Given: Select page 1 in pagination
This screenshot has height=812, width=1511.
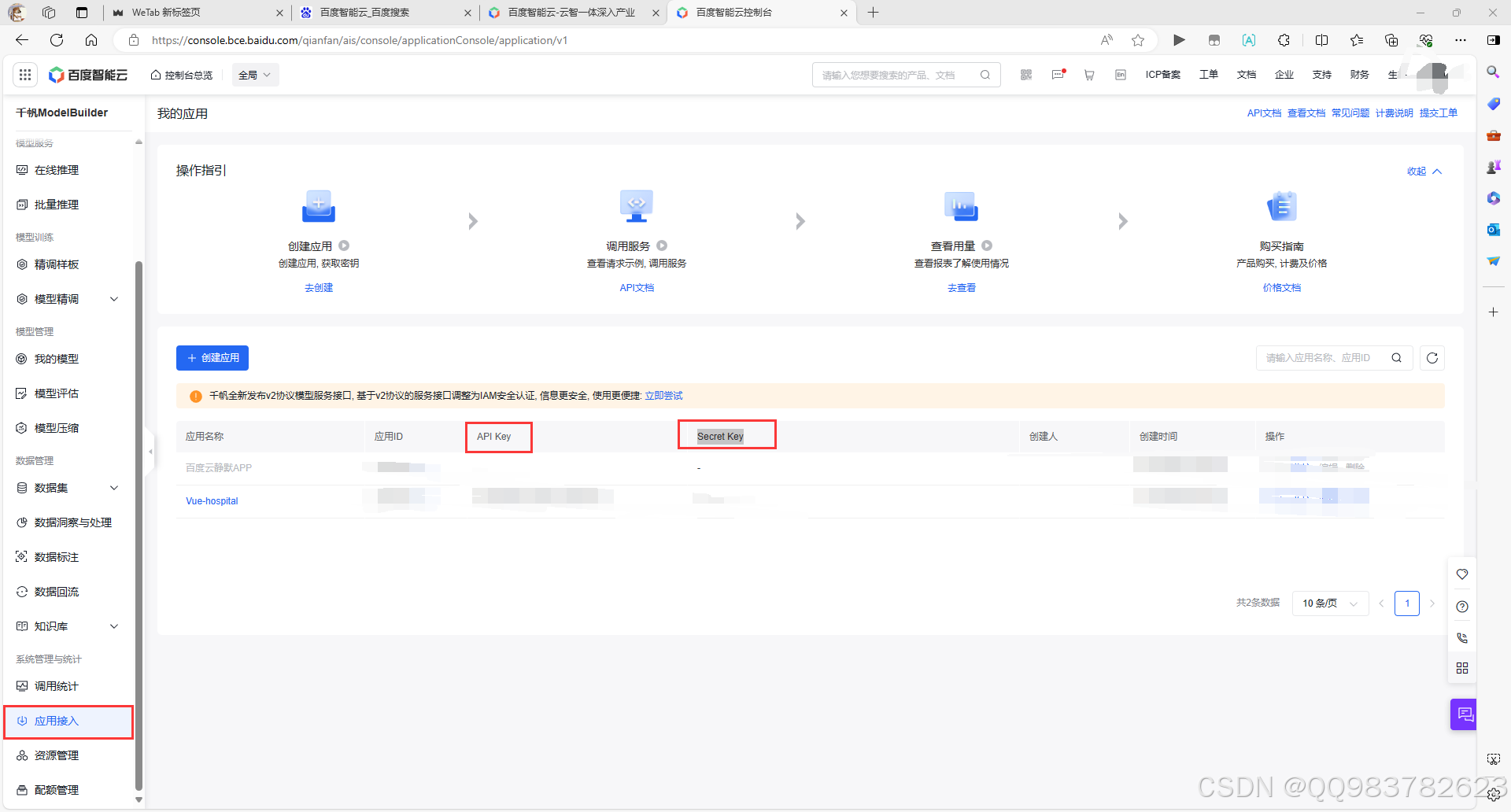Looking at the screenshot, I should (x=1407, y=603).
